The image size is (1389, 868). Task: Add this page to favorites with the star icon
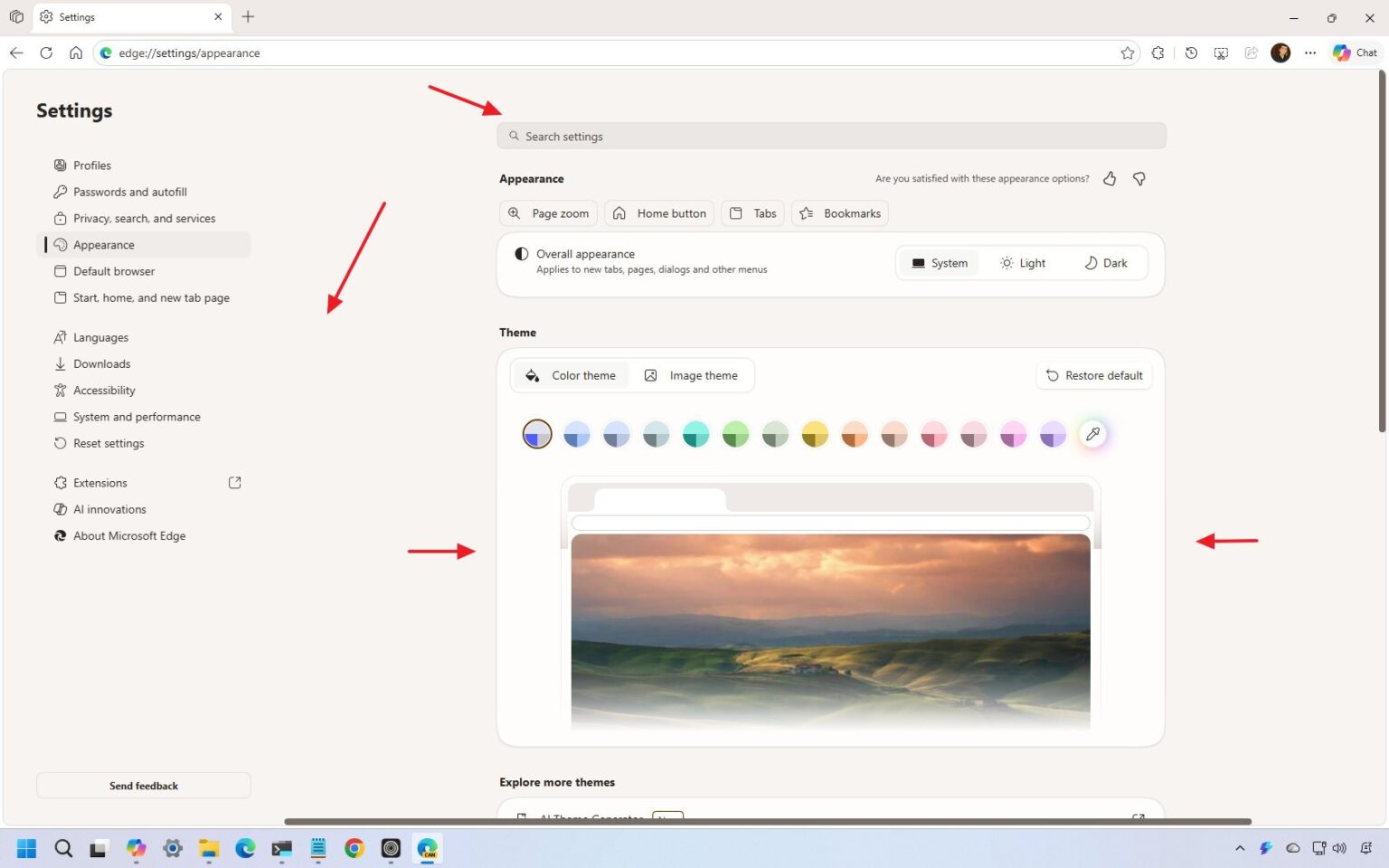[x=1128, y=52]
